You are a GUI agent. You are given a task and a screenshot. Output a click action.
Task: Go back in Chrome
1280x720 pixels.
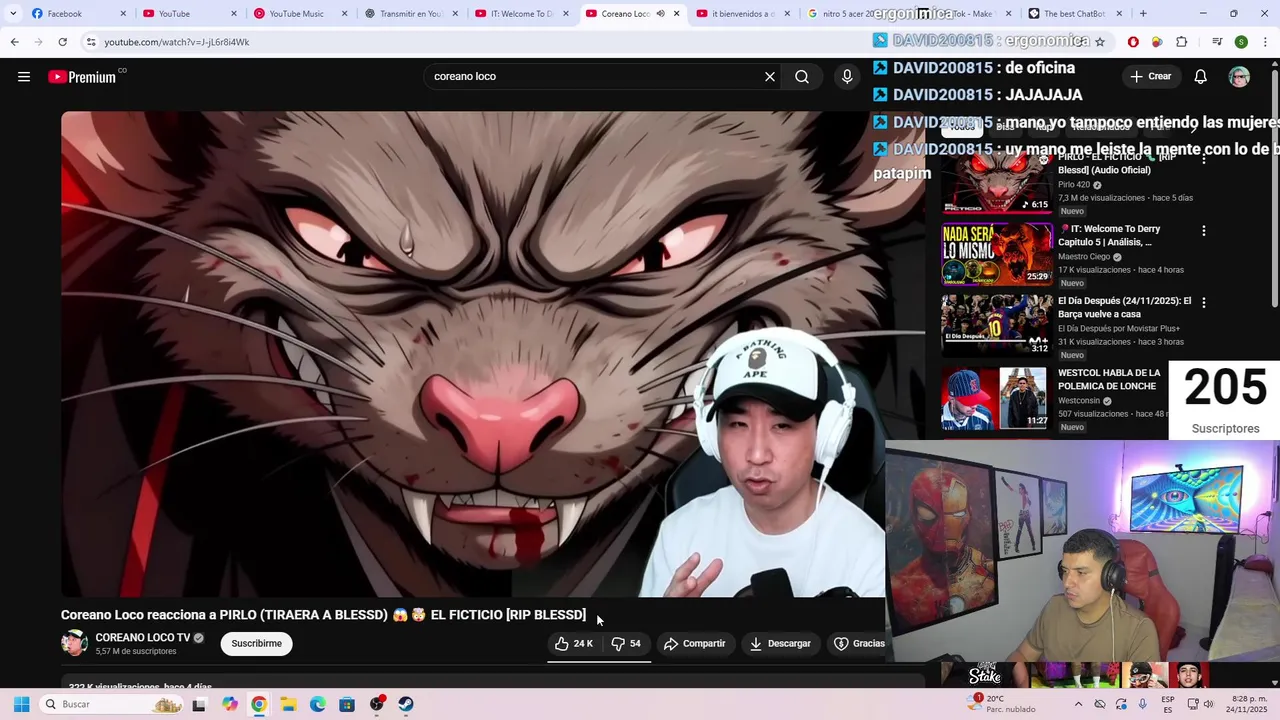[x=14, y=42]
